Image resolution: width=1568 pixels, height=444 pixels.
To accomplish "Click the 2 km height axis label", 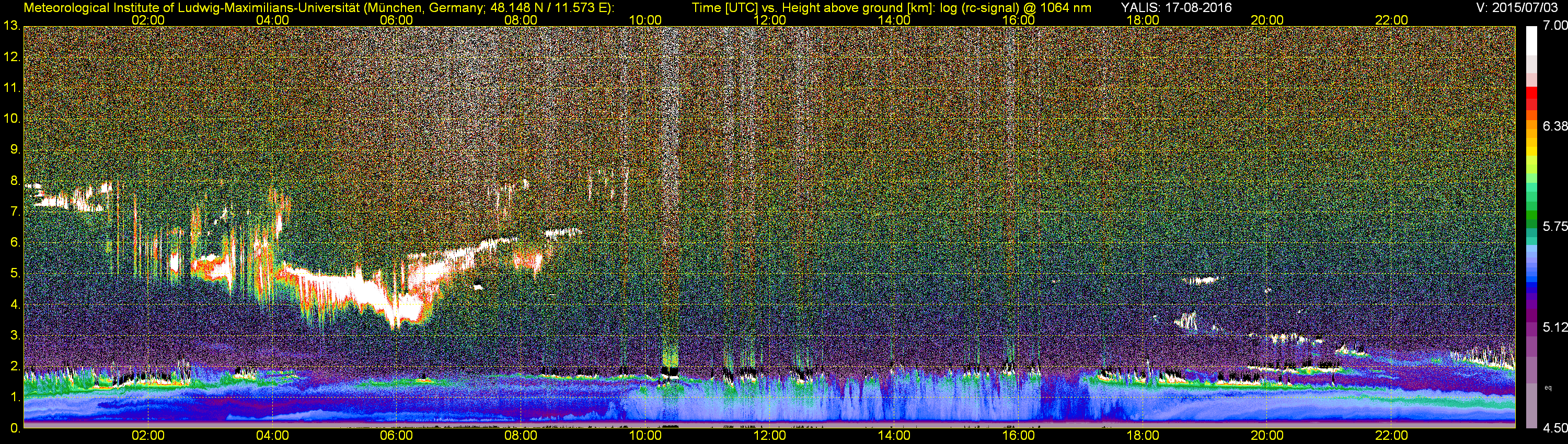I will pyautogui.click(x=15, y=366).
